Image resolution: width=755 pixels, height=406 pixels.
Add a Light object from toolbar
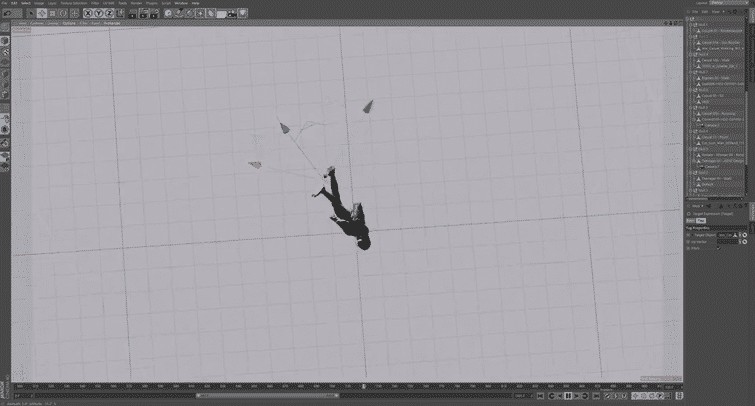pyautogui.click(x=243, y=13)
